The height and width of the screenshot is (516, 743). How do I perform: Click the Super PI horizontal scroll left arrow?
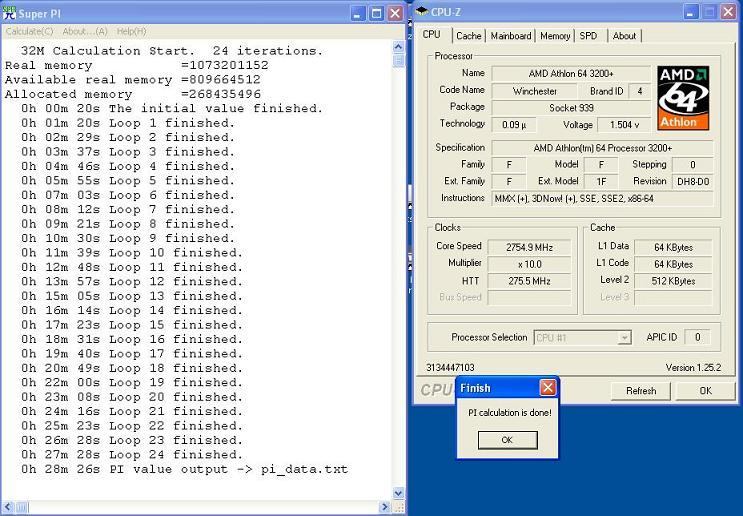pos(7,507)
